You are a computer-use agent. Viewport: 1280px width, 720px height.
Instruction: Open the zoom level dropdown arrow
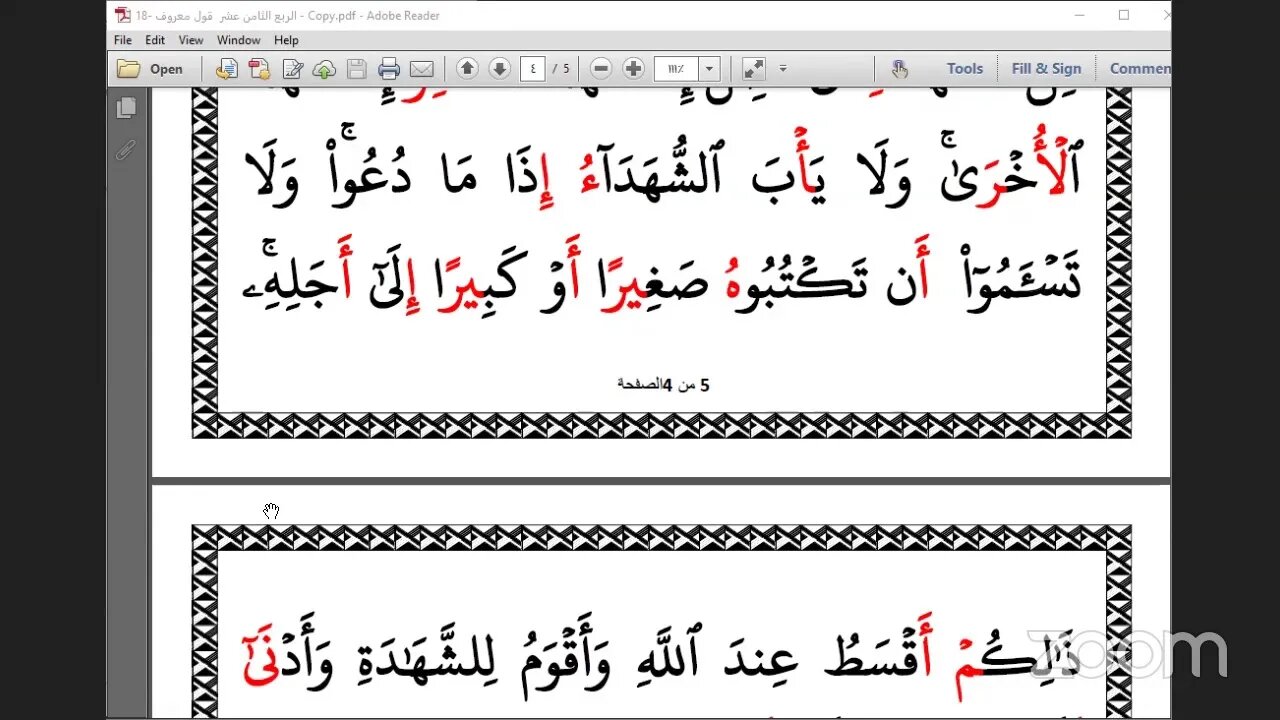pyautogui.click(x=709, y=69)
